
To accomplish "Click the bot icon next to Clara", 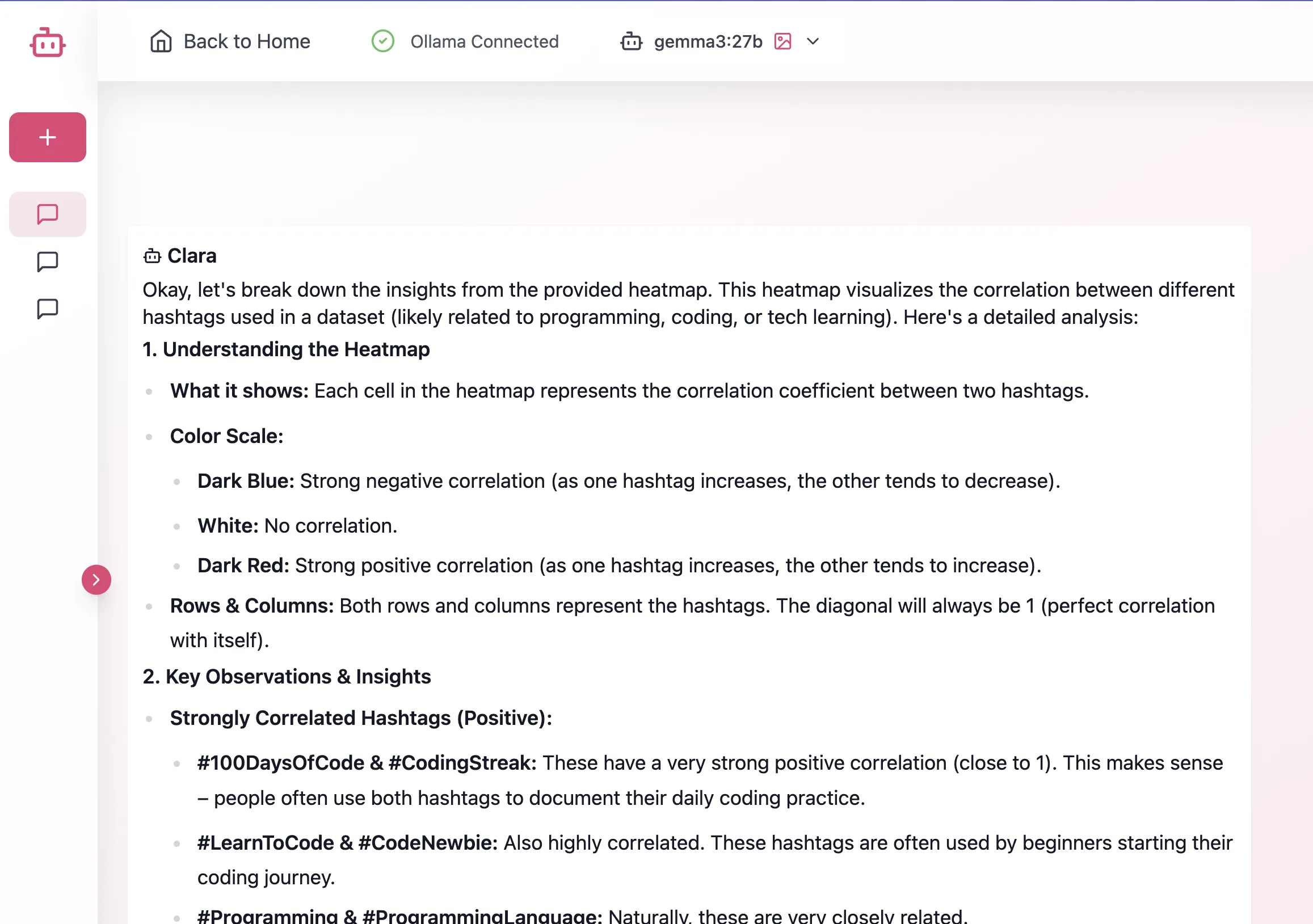I will tap(152, 256).
